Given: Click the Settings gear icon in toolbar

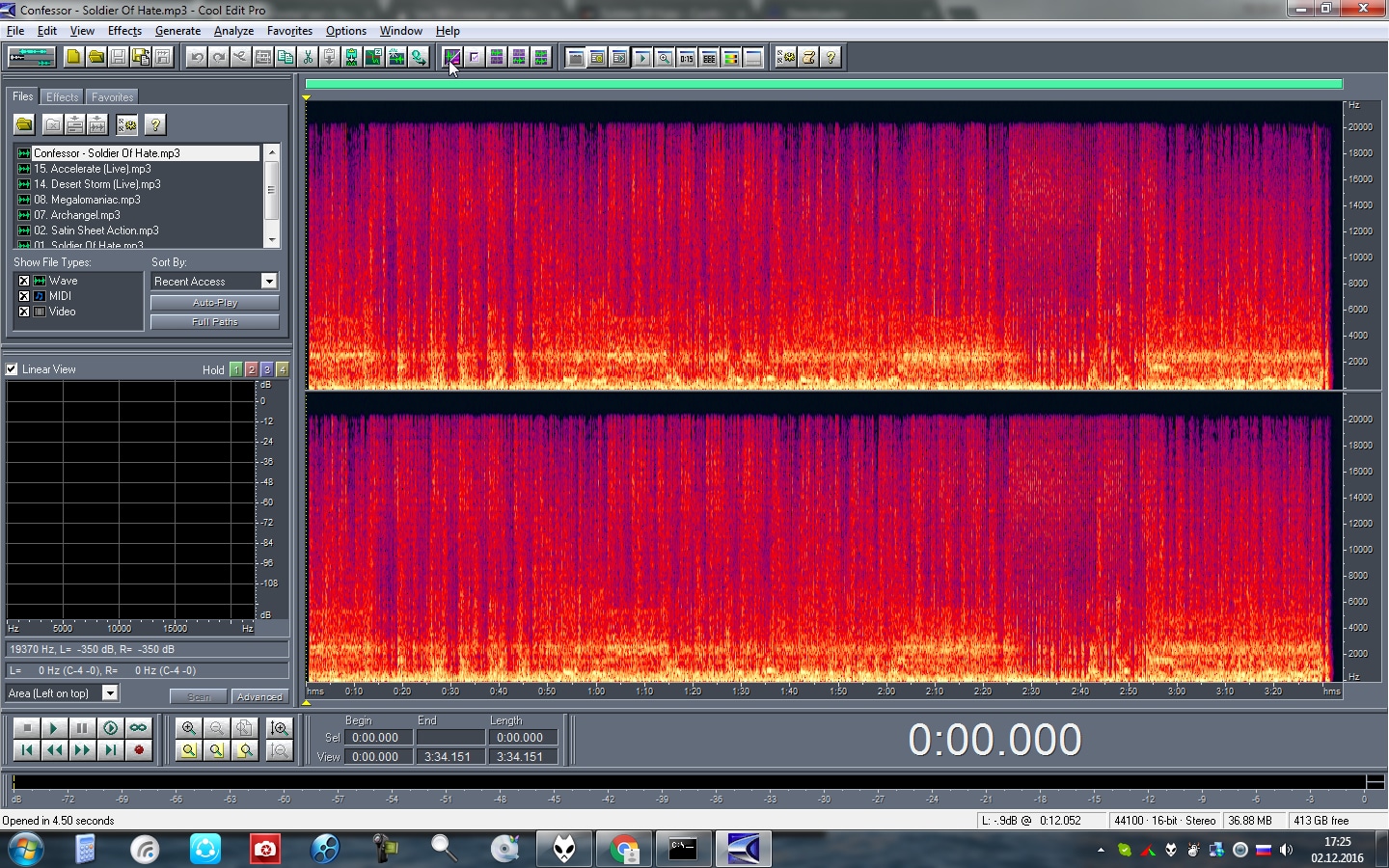Looking at the screenshot, I should (x=786, y=57).
